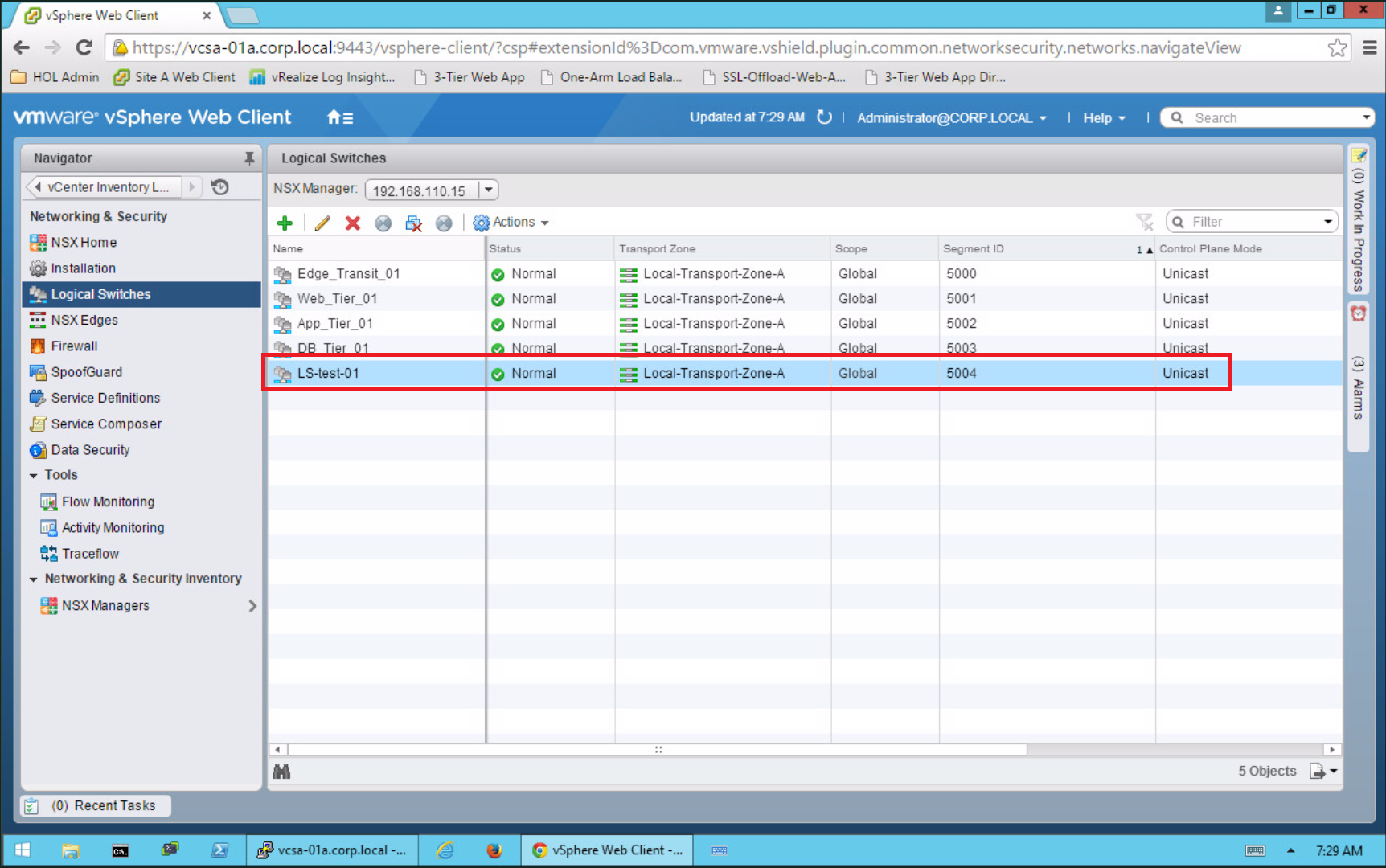Viewport: 1386px width, 868px height.
Task: Open the Actions gear menu
Action: pyautogui.click(x=511, y=223)
